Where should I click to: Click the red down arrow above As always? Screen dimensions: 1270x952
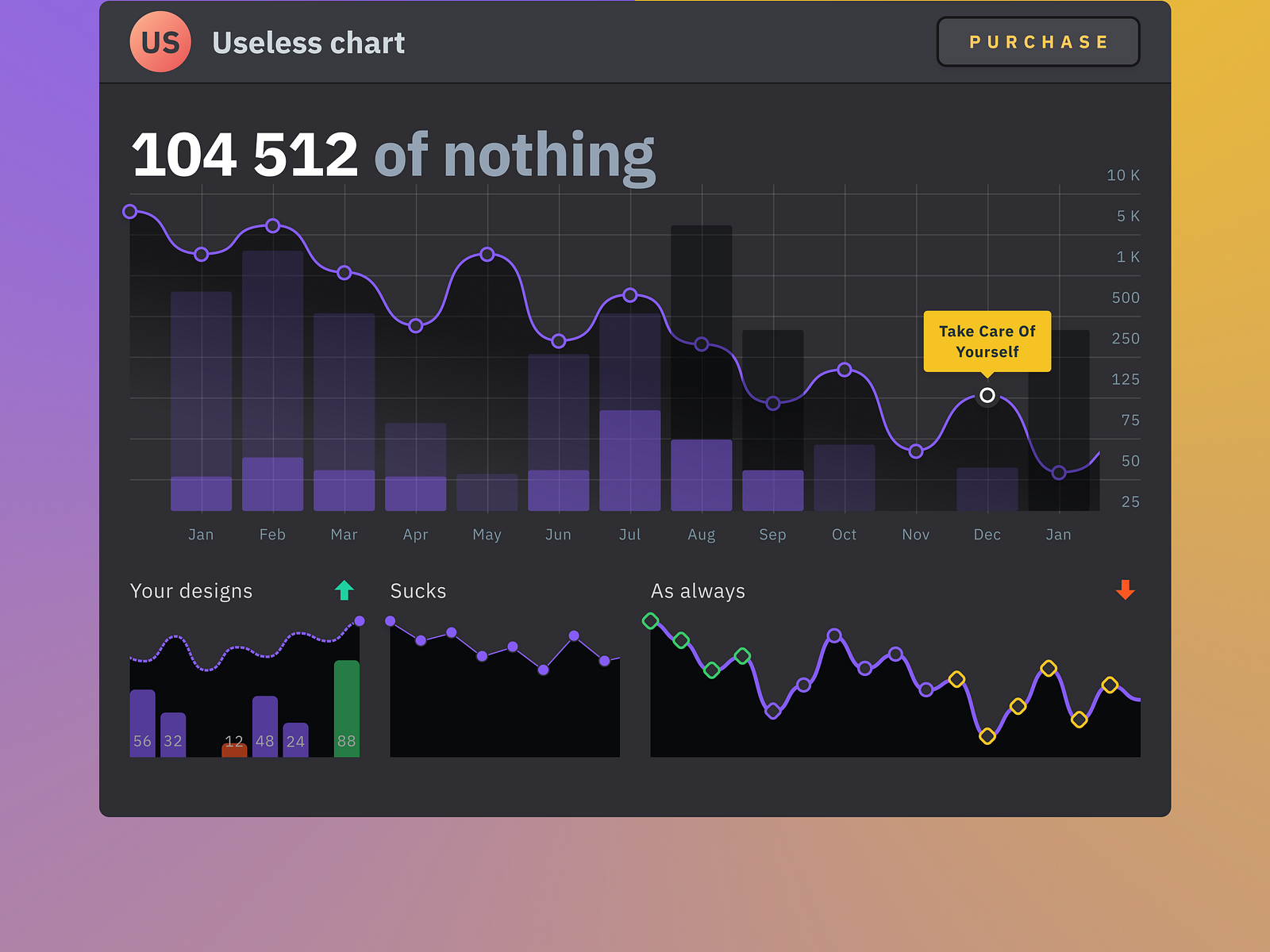click(x=1125, y=589)
